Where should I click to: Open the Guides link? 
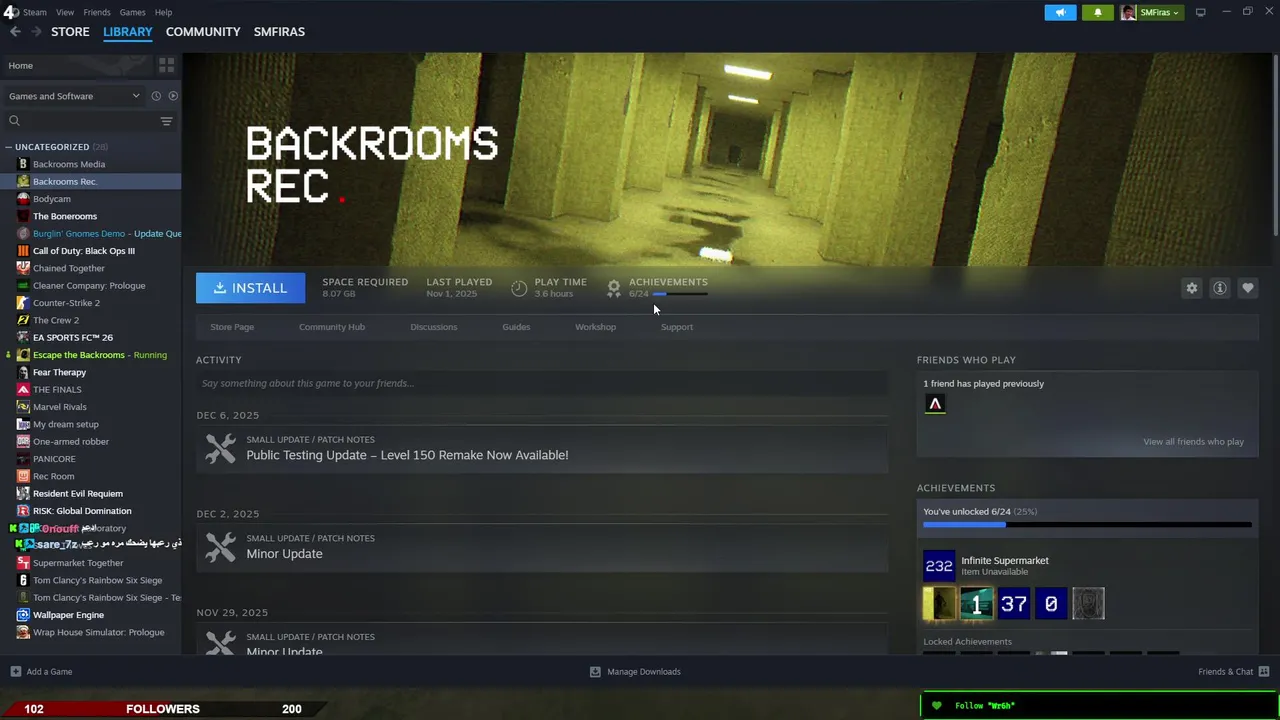pos(516,327)
